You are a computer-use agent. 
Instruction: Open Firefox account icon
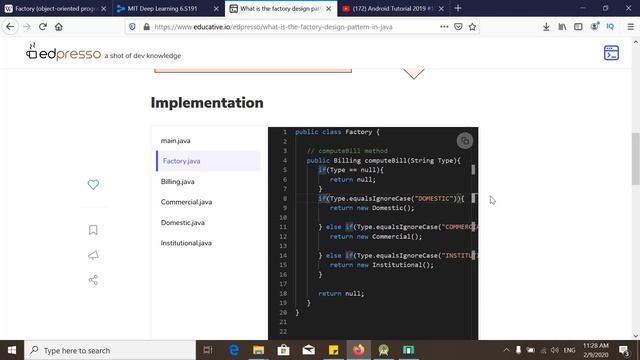click(x=594, y=27)
